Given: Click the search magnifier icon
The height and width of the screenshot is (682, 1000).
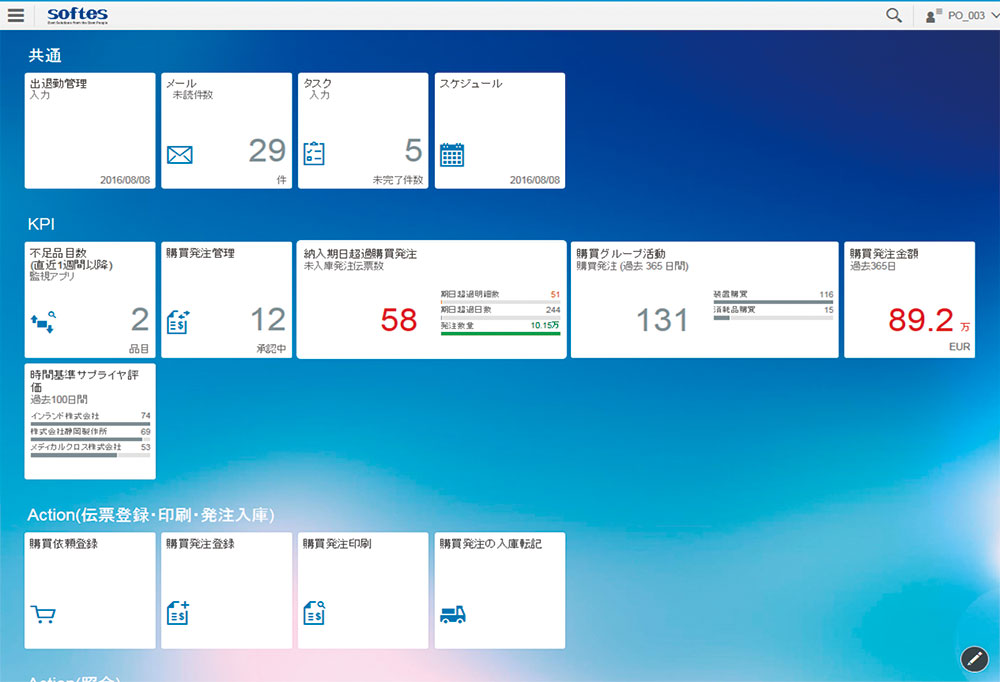Looking at the screenshot, I should 894,15.
